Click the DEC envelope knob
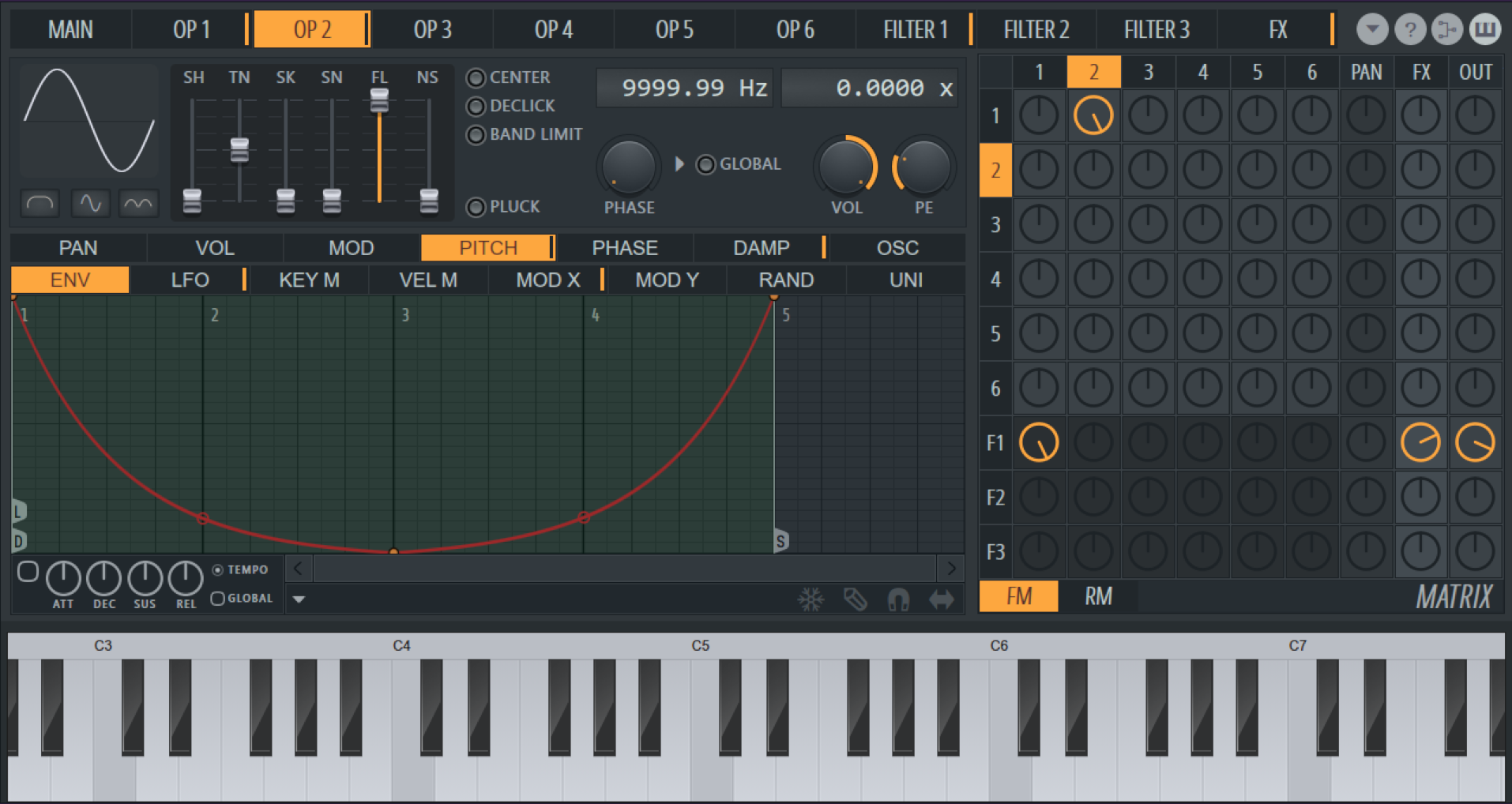 (103, 579)
